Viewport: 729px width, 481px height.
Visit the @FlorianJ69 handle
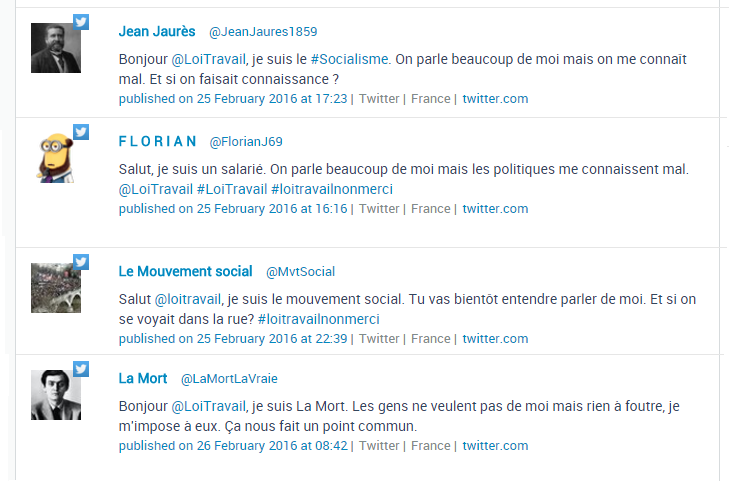[x=246, y=142]
